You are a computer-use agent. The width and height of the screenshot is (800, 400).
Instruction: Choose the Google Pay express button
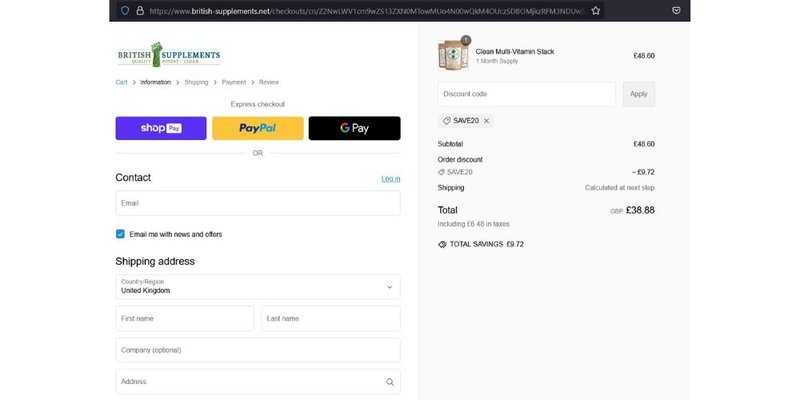355,128
